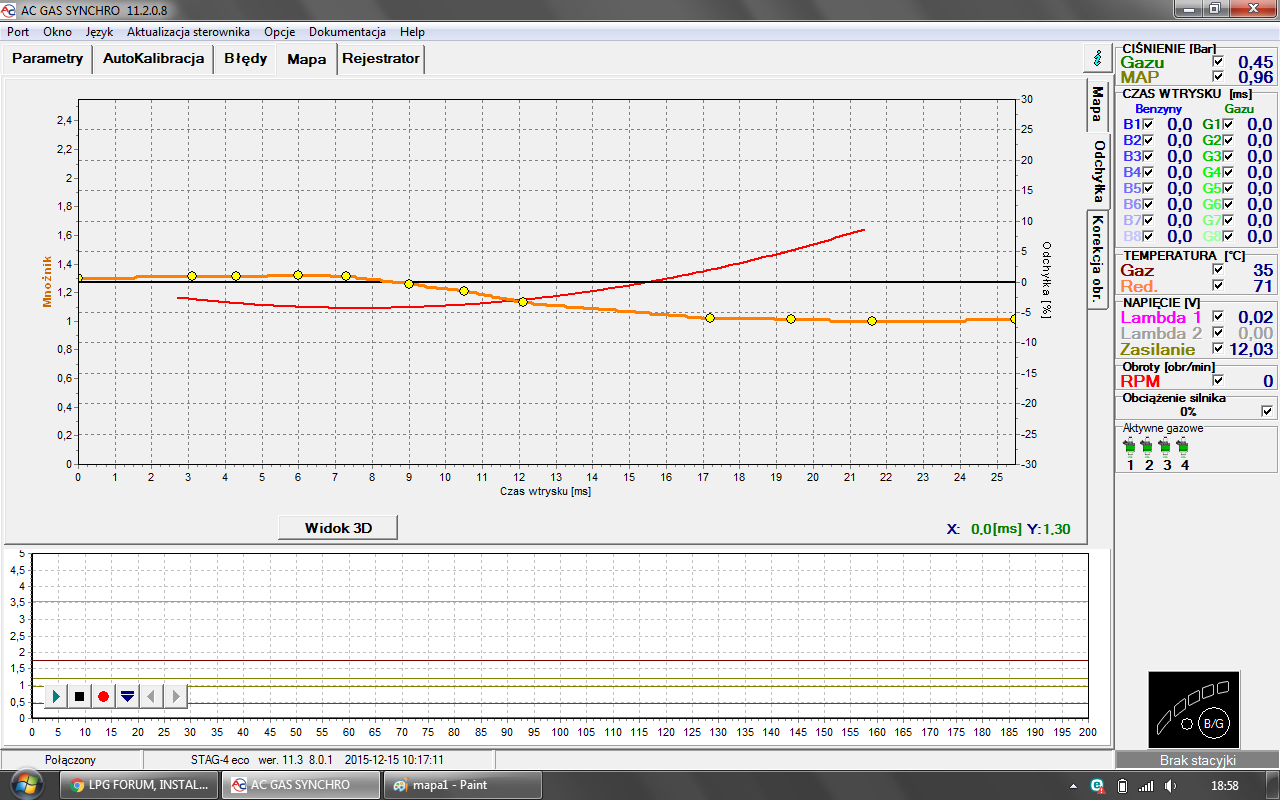
Task: Select the yellow map point near 21.5 ms
Action: click(872, 321)
